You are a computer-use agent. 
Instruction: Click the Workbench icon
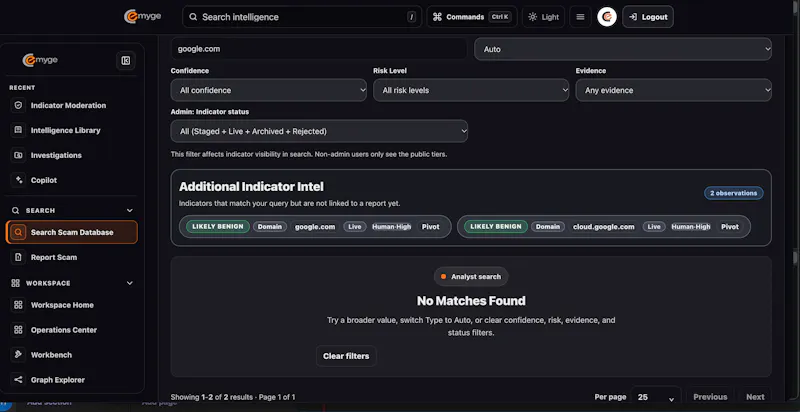pos(18,355)
